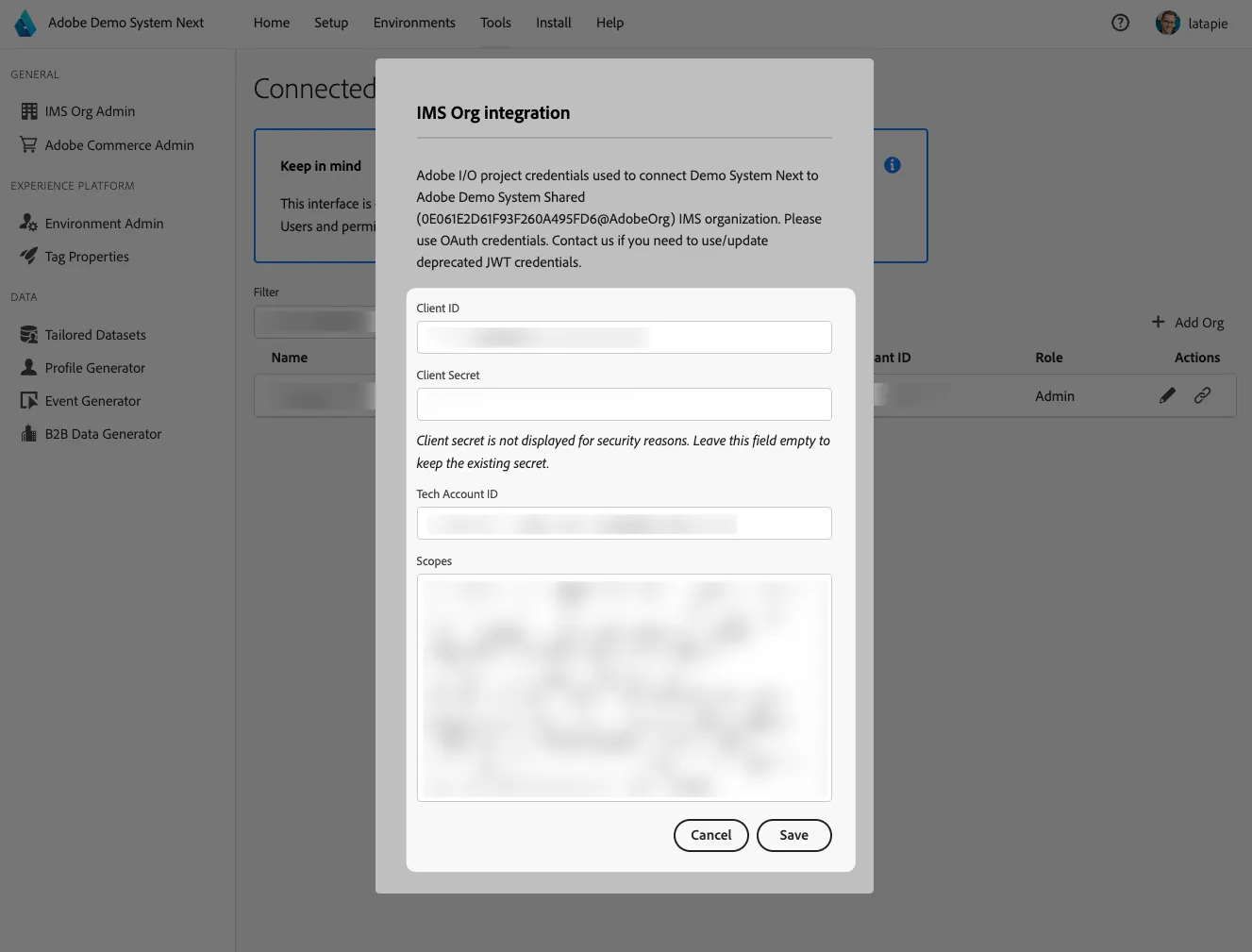Click the Add Org button label
The width and height of the screenshot is (1252, 952).
tap(1199, 323)
